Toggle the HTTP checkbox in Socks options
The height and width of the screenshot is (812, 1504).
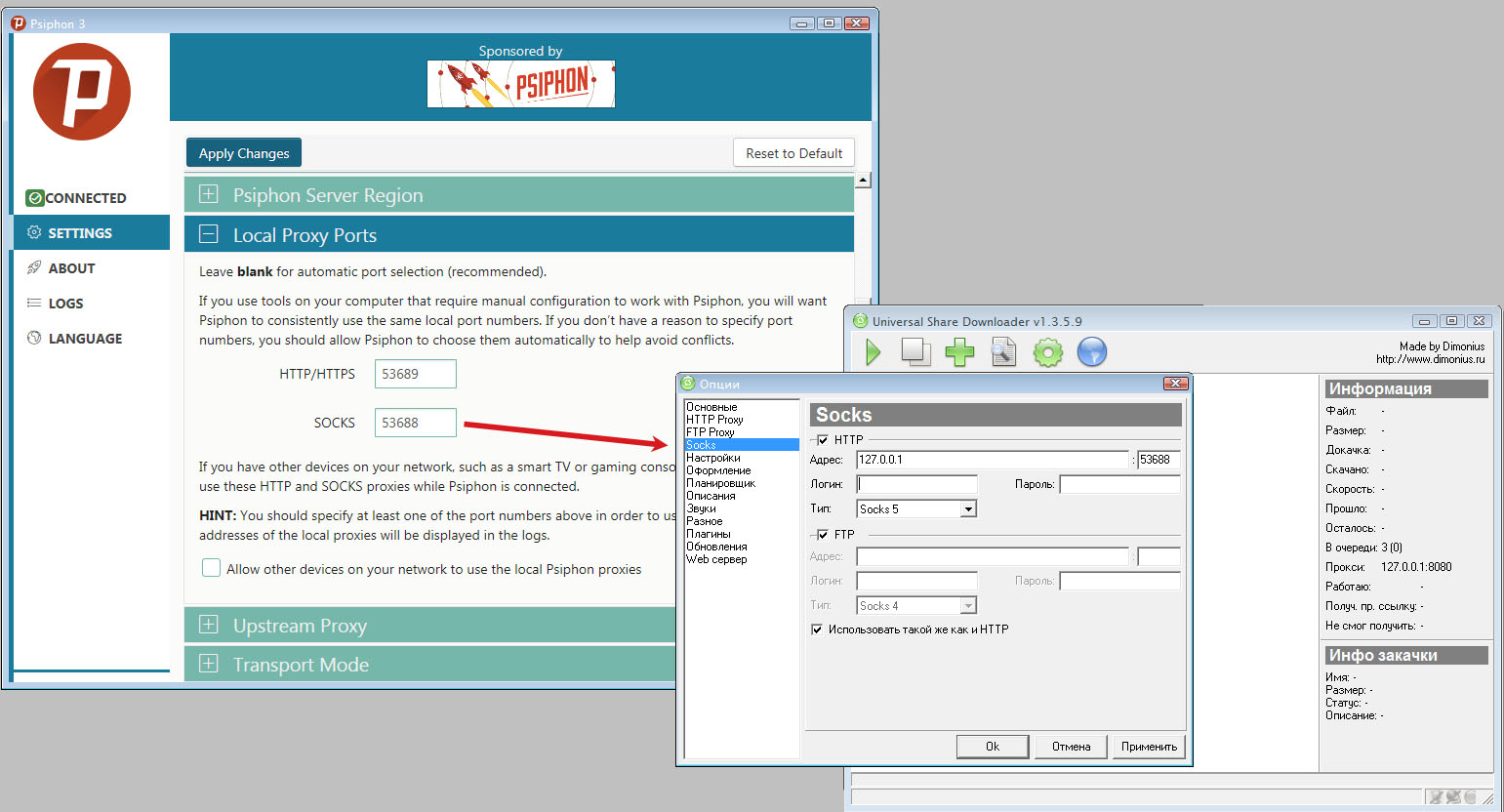(x=823, y=440)
